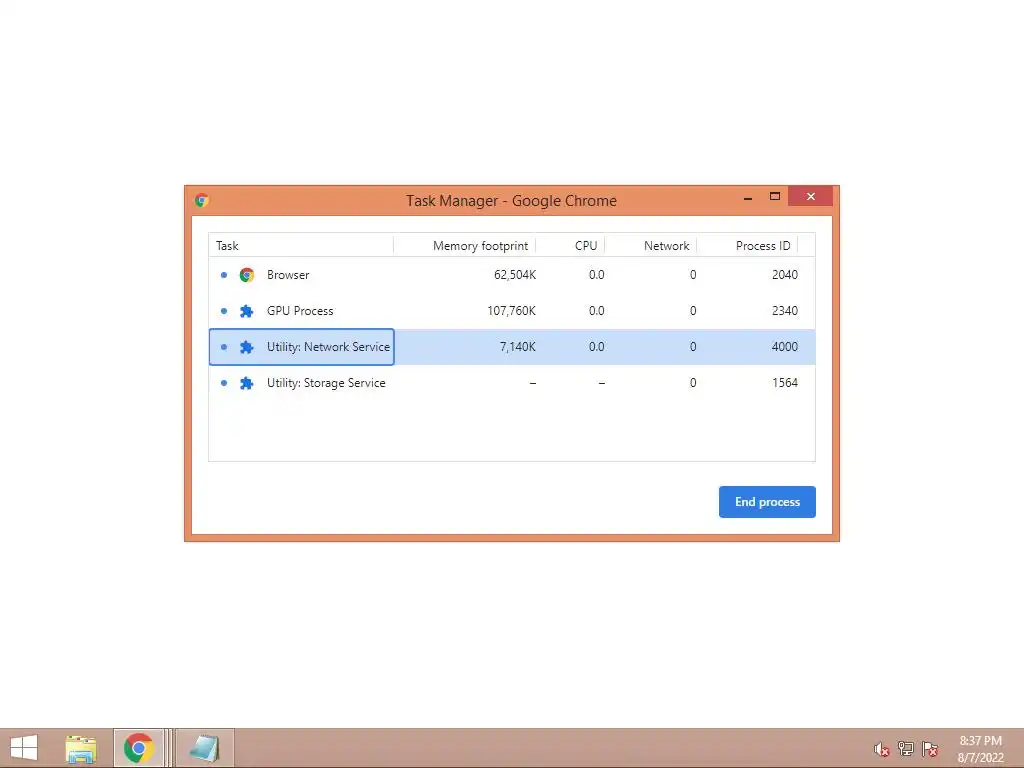Click process ID 2340

tap(785, 311)
